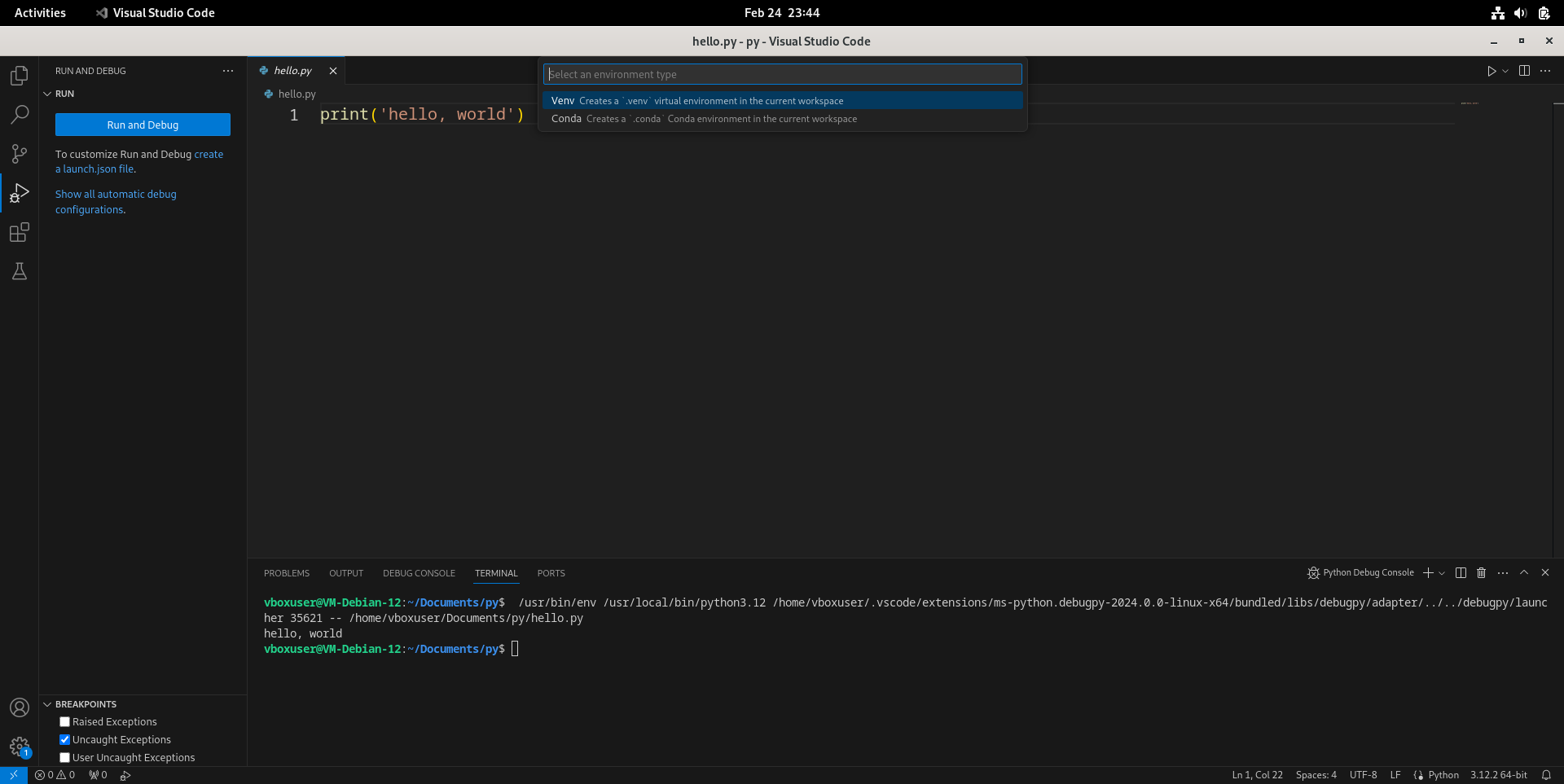Select Venv environment type

782,101
